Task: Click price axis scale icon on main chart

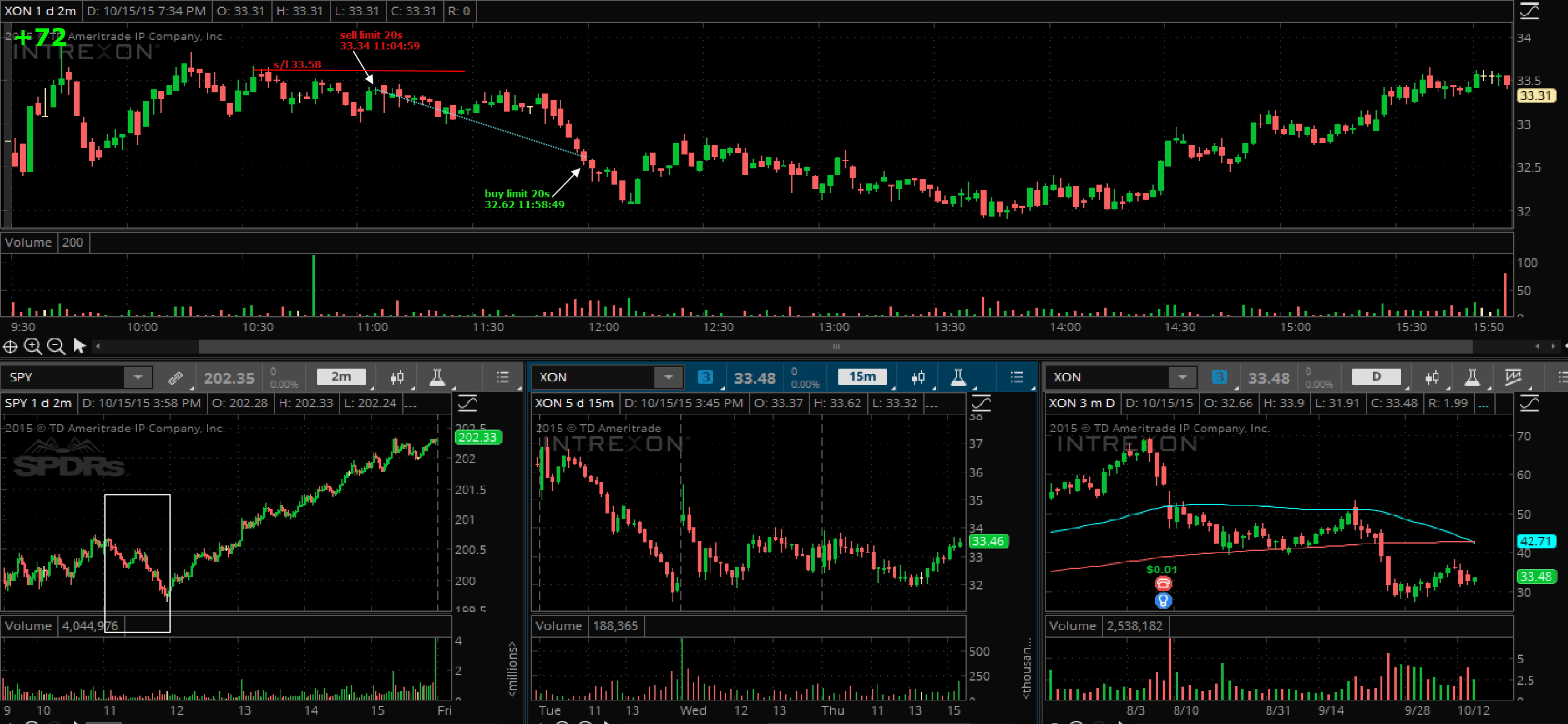Action: [1528, 11]
